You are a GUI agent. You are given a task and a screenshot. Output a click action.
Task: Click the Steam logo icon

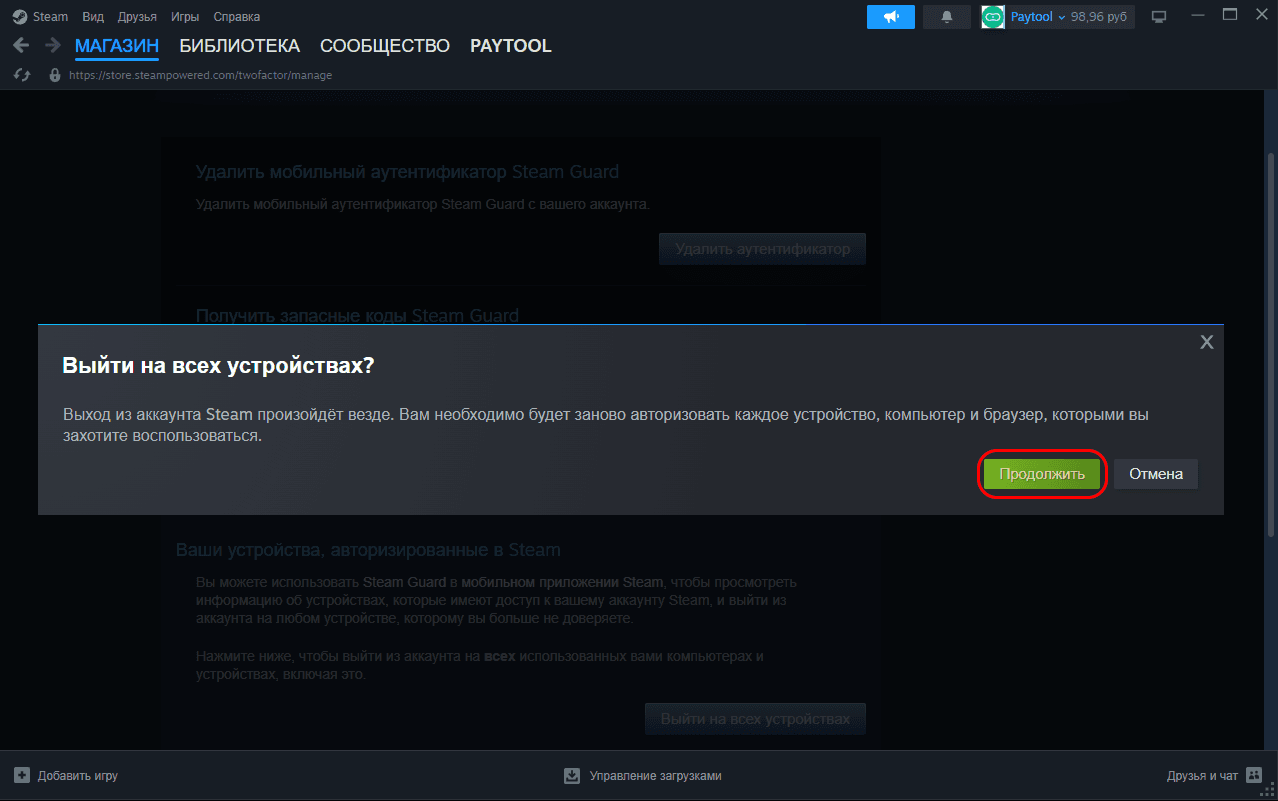[x=20, y=17]
